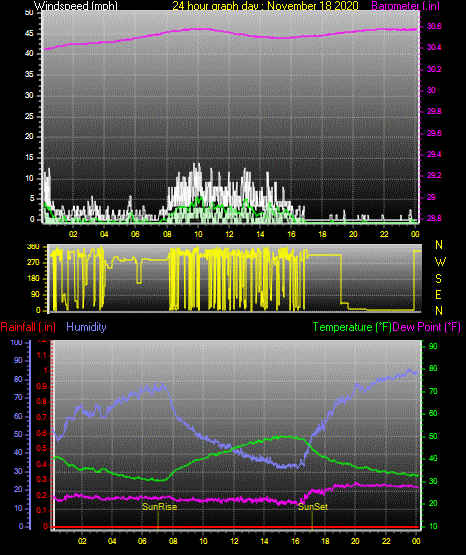This screenshot has width=466, height=555.
Task: Click the N label atop direction scale
Action: (439, 245)
